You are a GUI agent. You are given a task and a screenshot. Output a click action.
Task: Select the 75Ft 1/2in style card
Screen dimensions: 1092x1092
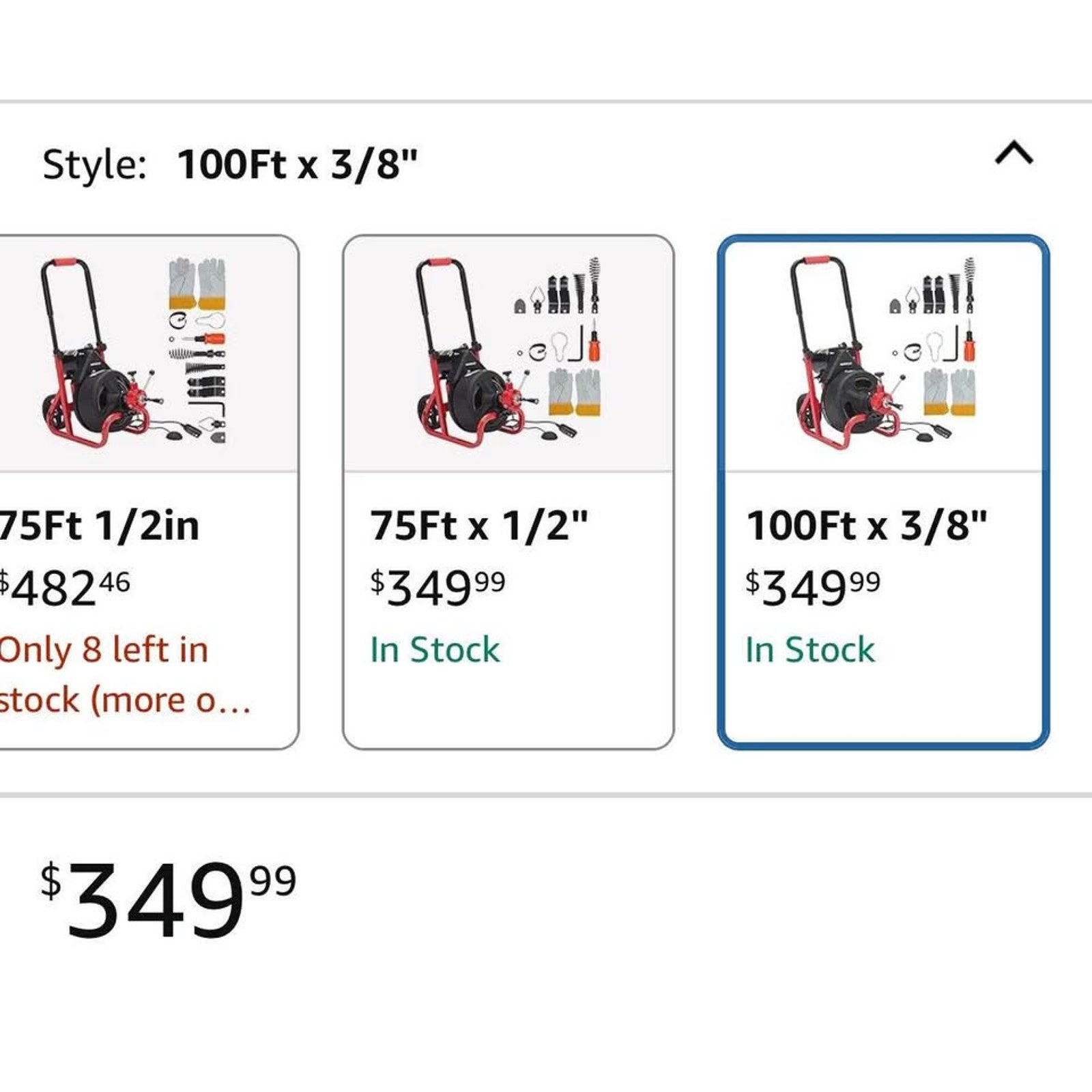click(149, 492)
